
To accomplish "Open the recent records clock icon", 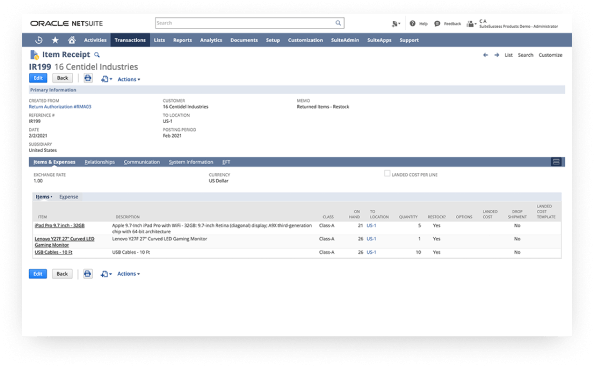I will pos(39,40).
